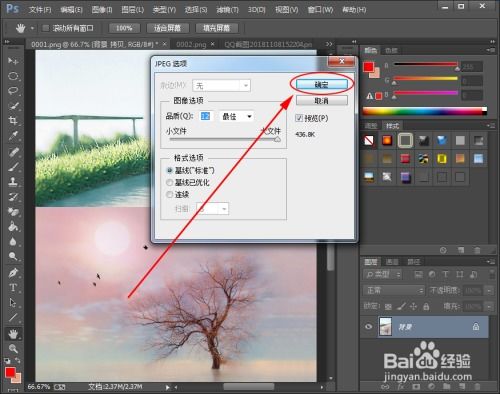Toggle the 滚动所有窗口 checkbox
Viewport: 500px width, 394px height.
tap(46, 28)
